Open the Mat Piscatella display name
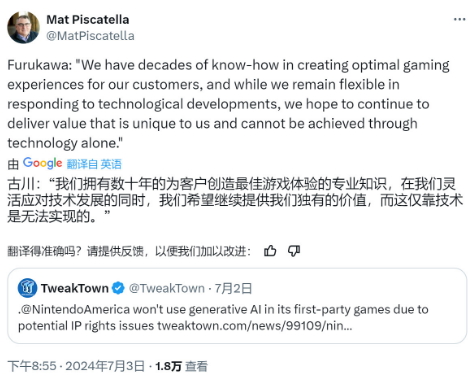This screenshot has width=473, height=377. pos(88,20)
